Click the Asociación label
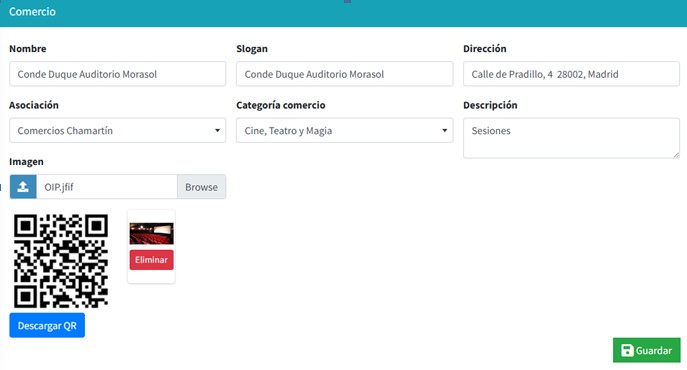The width and height of the screenshot is (687, 370). point(34,105)
